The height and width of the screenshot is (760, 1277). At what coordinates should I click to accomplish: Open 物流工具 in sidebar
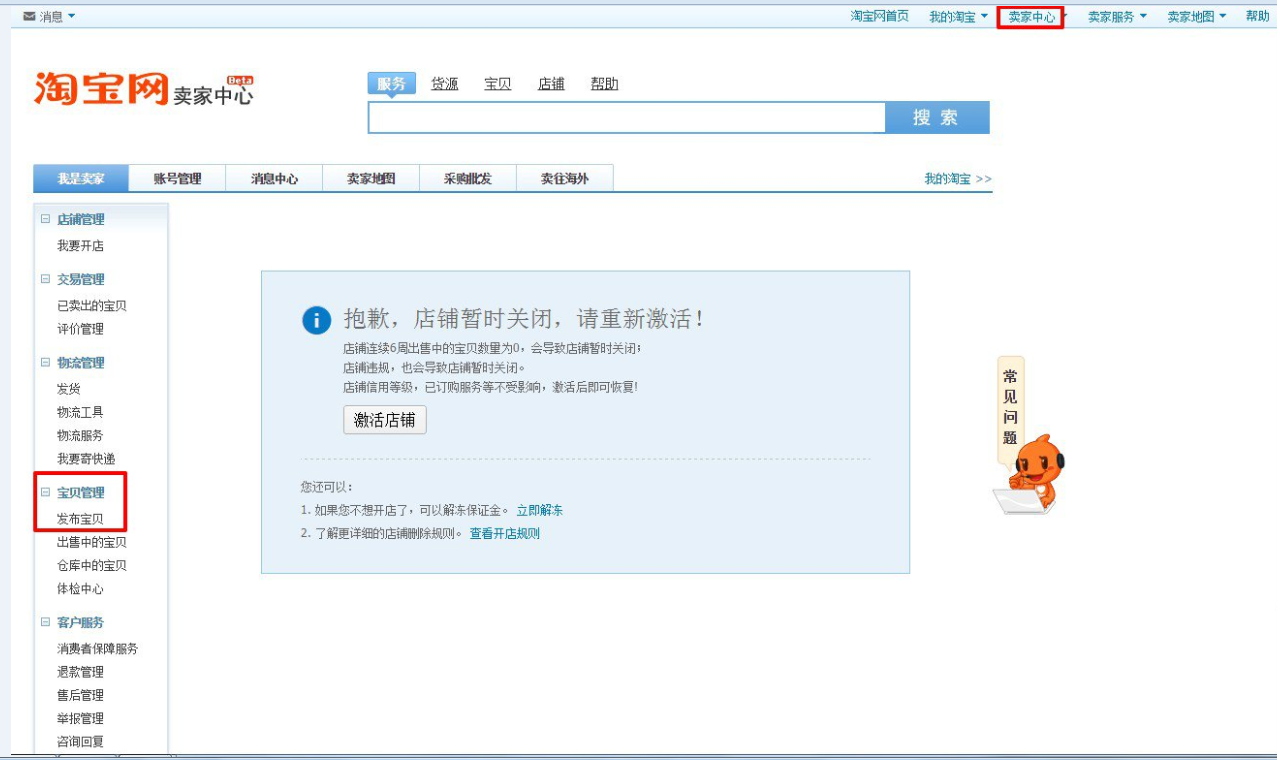tap(80, 412)
